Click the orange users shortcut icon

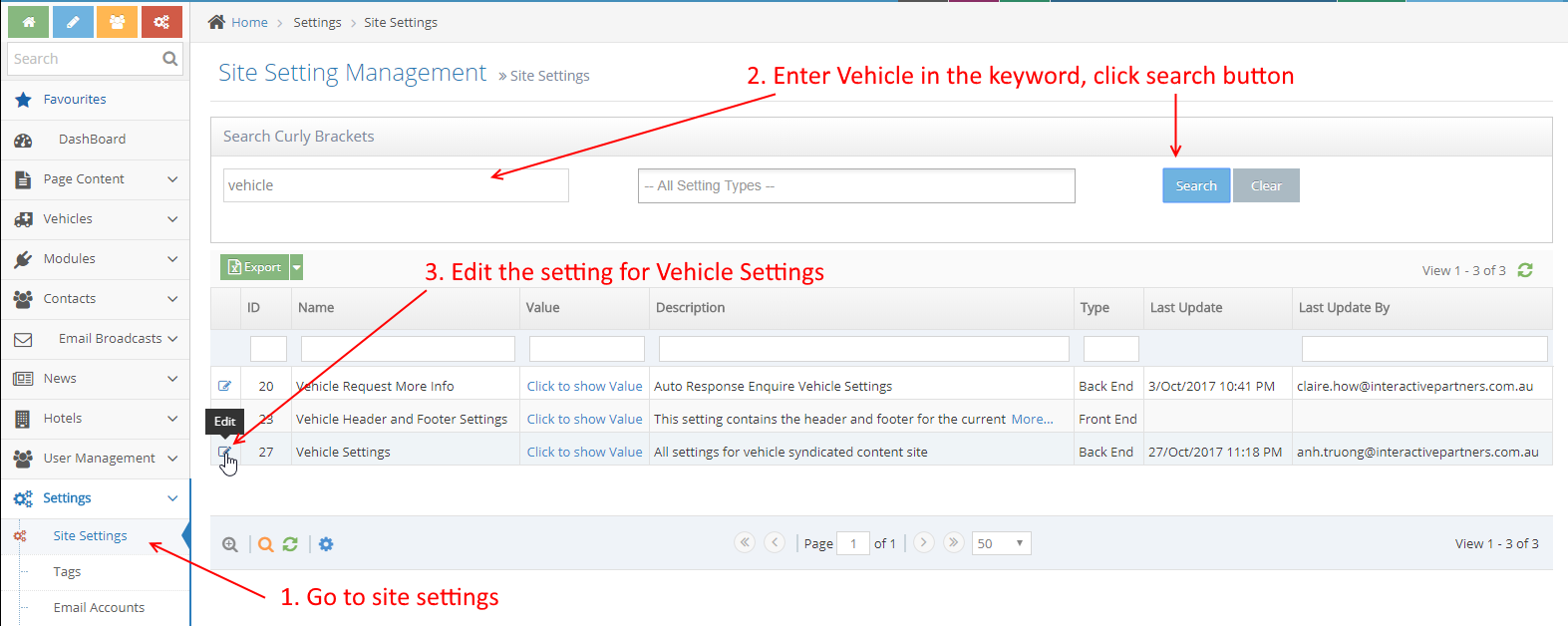tap(117, 22)
